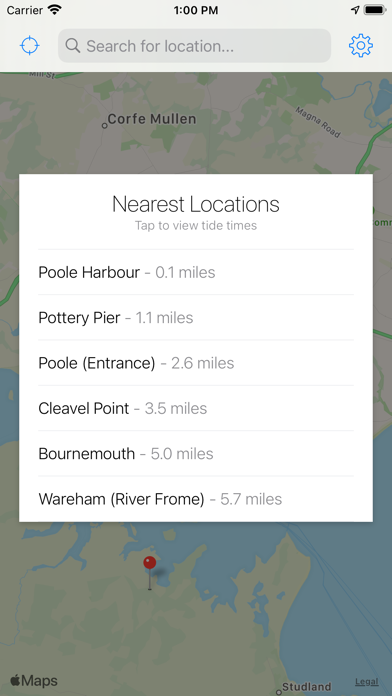Viewport: 392px width, 696px height.
Task: Open Cleavel Point tide times
Action: [196, 408]
